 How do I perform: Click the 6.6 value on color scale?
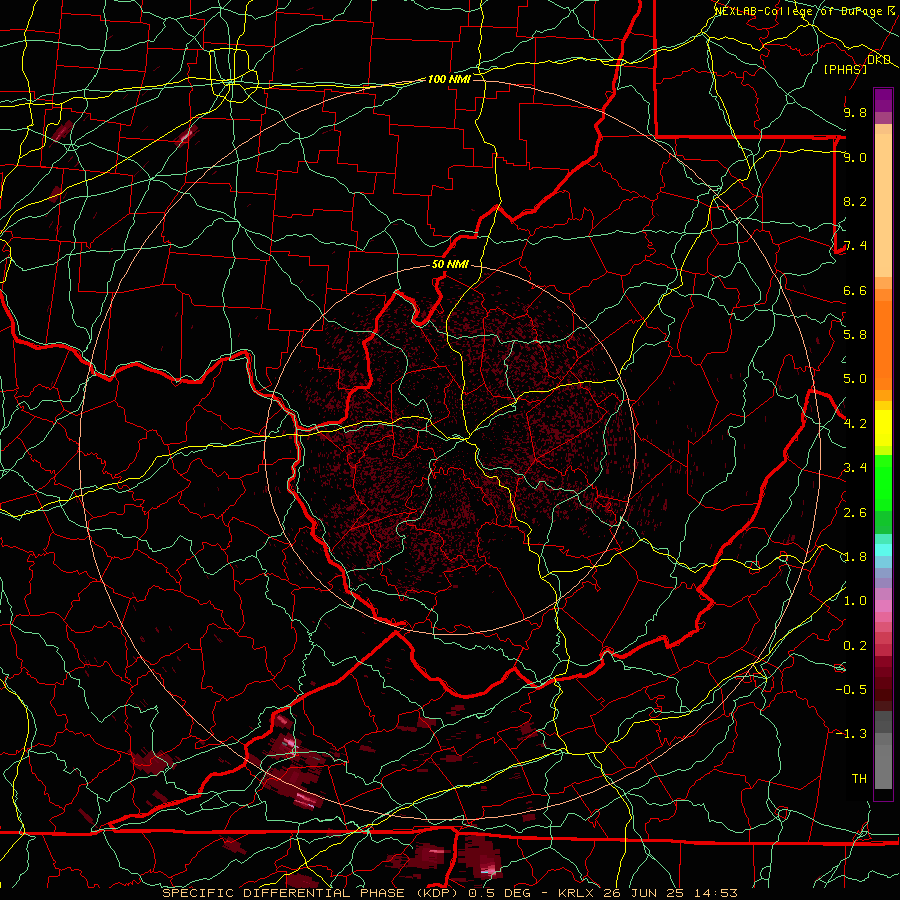click(x=855, y=290)
